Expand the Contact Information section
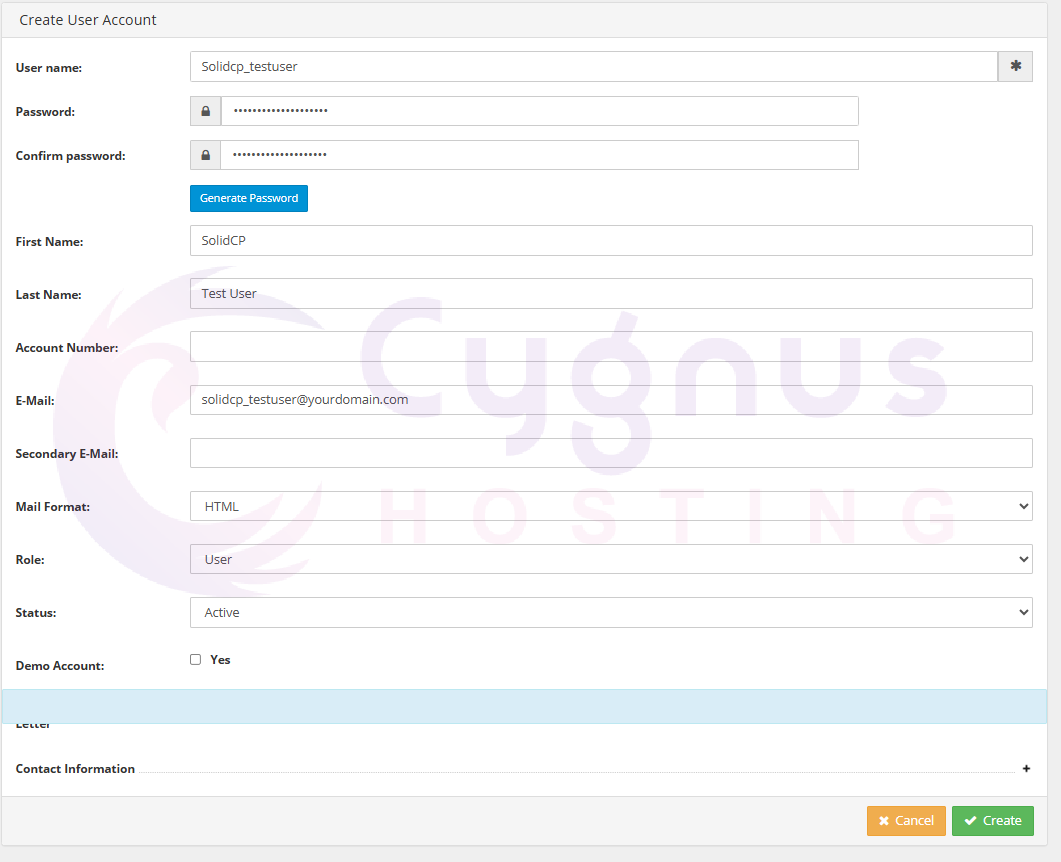The image size is (1061, 862). (x=76, y=769)
